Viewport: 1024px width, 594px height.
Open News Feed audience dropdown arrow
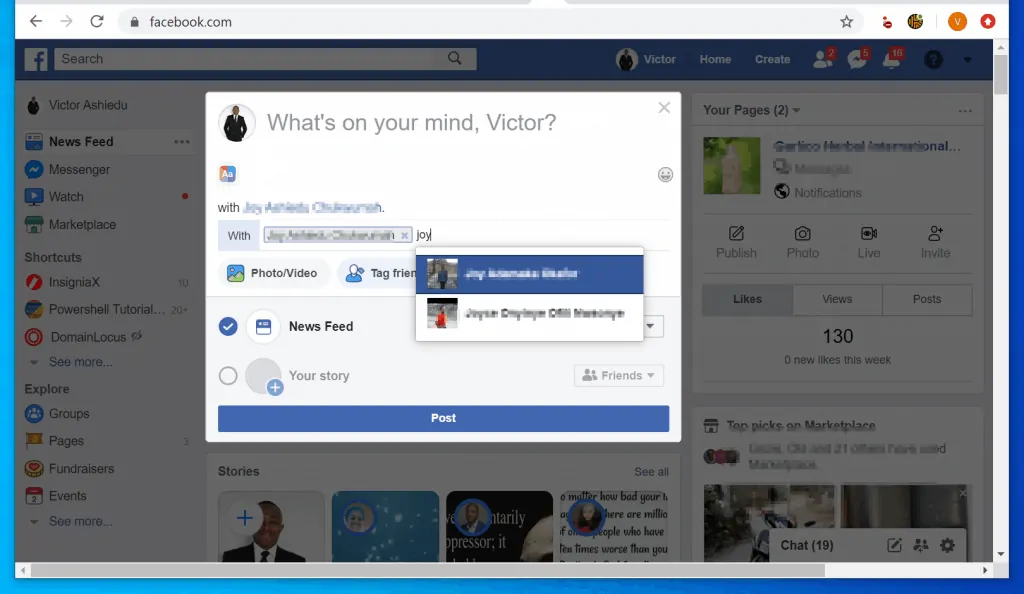(650, 326)
